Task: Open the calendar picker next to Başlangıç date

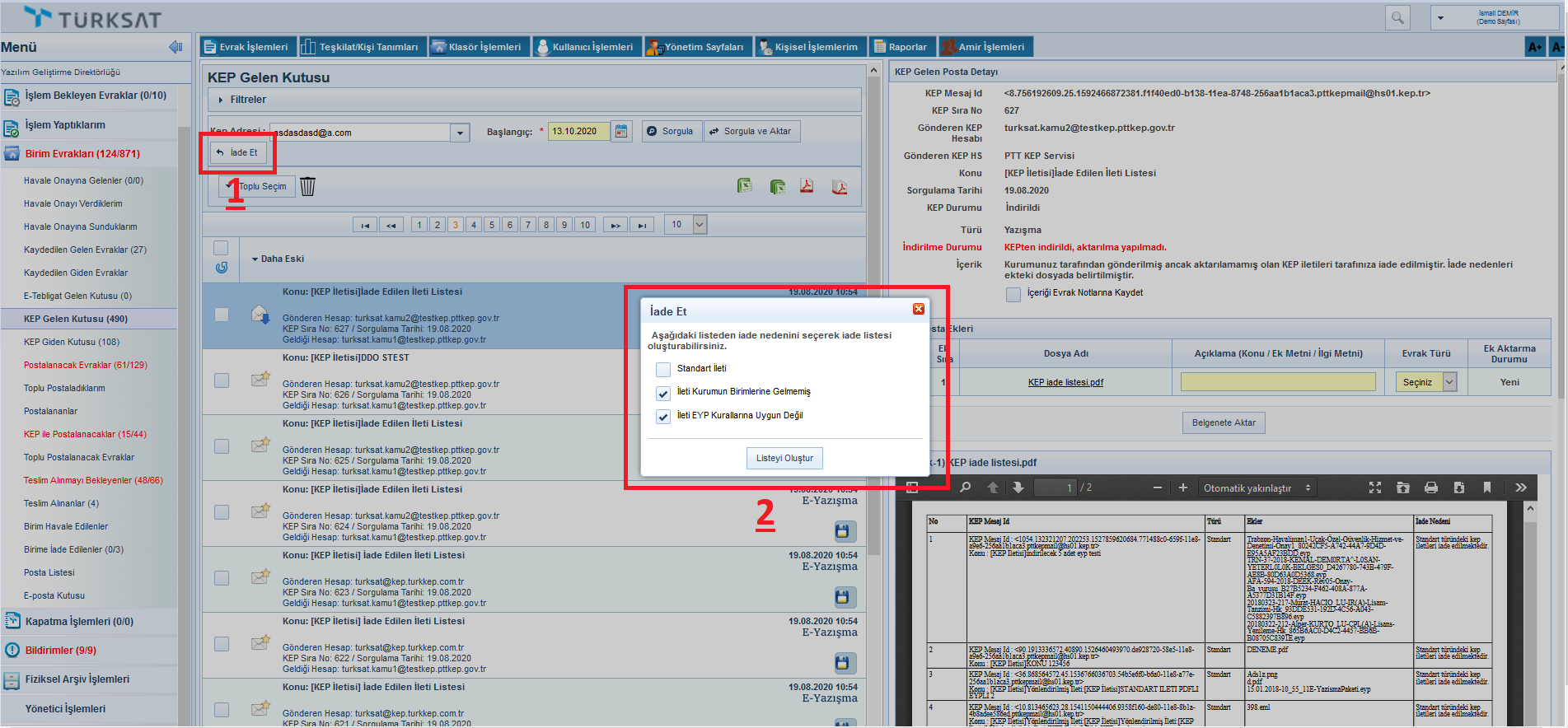Action: pyautogui.click(x=621, y=131)
